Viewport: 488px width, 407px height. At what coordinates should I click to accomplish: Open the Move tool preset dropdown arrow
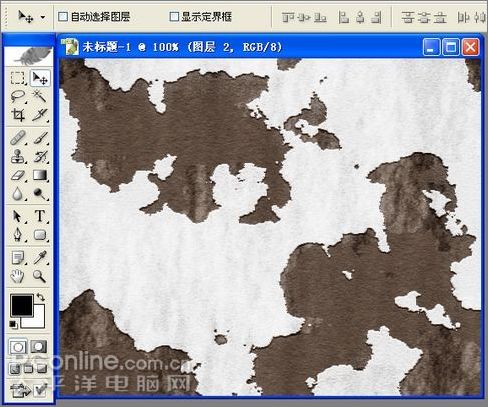click(43, 17)
